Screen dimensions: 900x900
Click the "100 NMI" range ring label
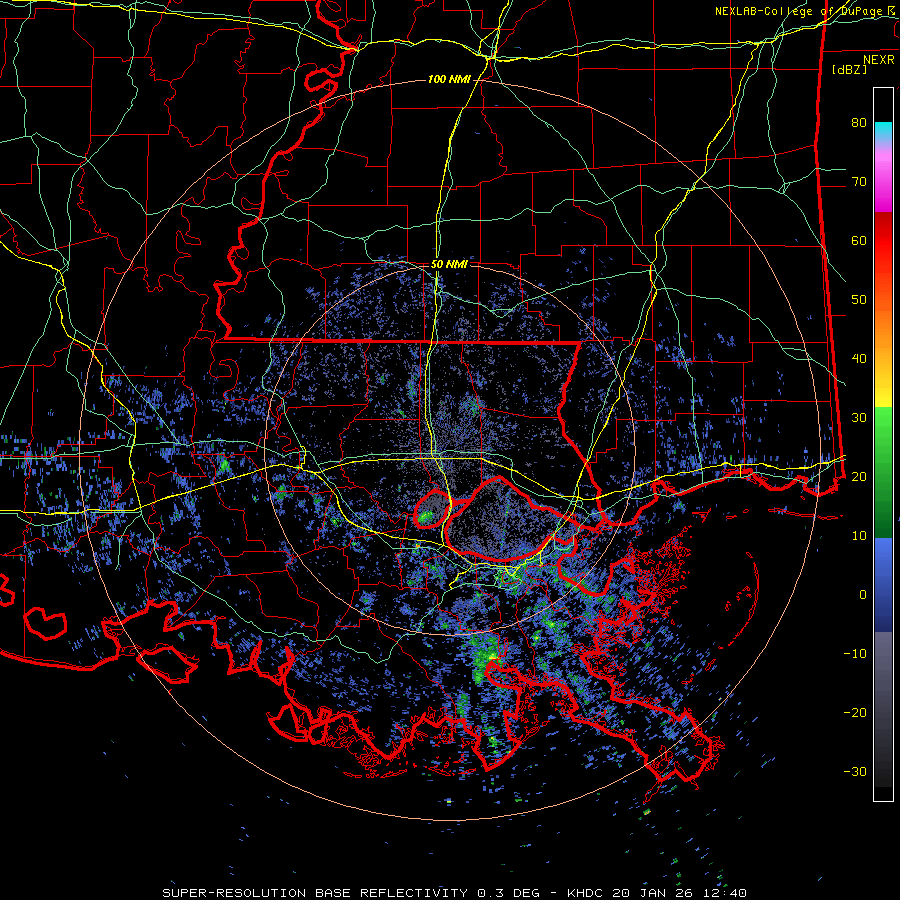[x=449, y=79]
